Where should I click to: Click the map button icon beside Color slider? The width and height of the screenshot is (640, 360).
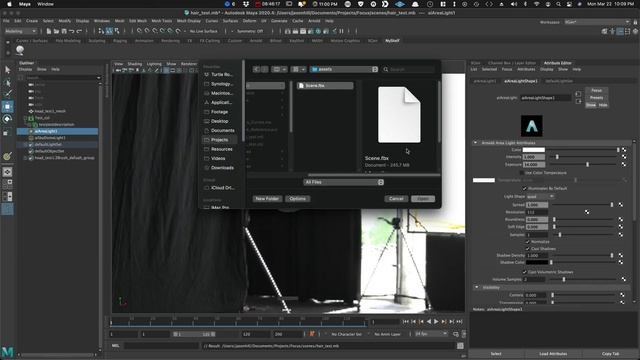point(624,150)
